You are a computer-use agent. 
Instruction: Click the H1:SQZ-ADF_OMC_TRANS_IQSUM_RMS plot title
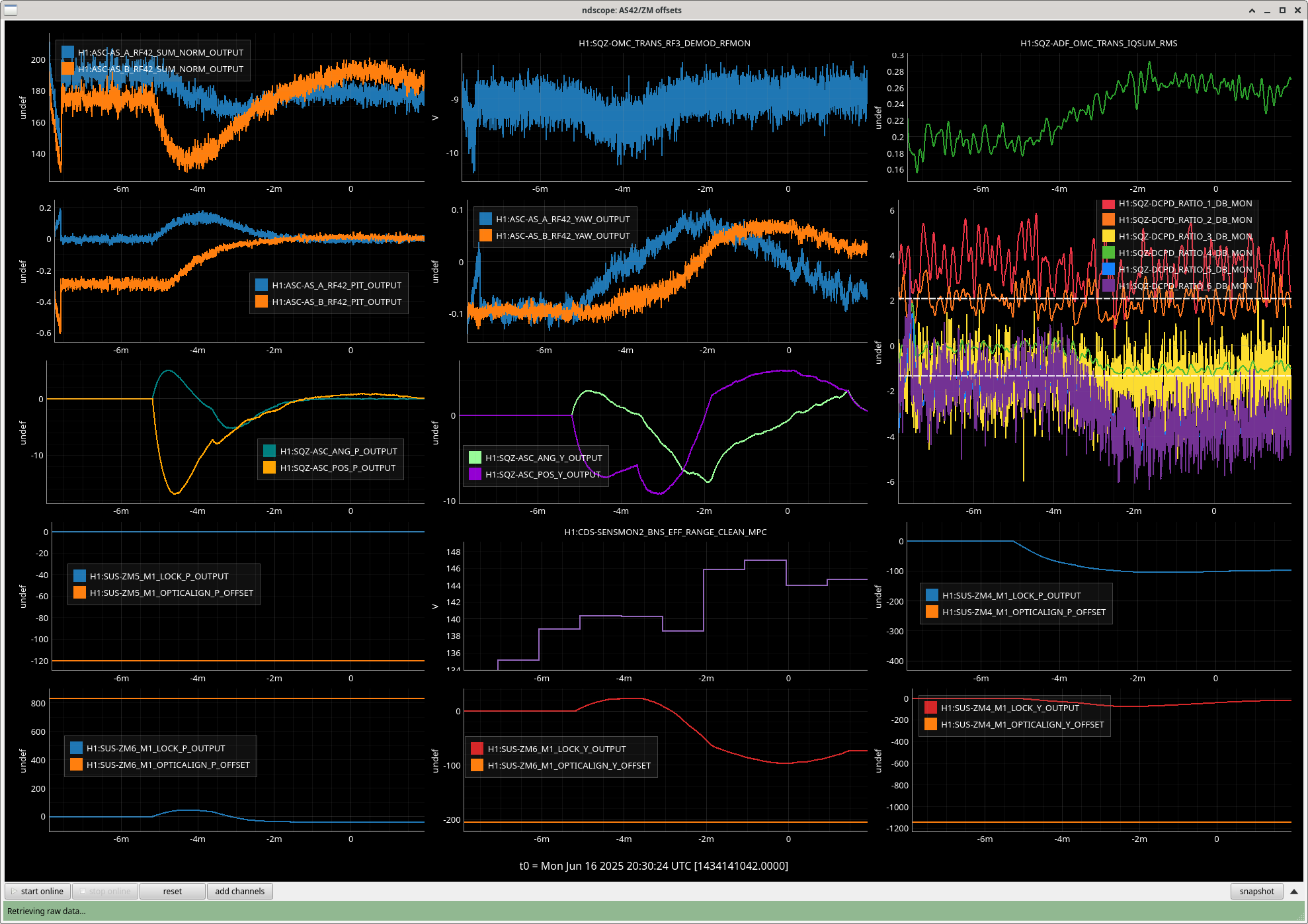pyautogui.click(x=1098, y=44)
